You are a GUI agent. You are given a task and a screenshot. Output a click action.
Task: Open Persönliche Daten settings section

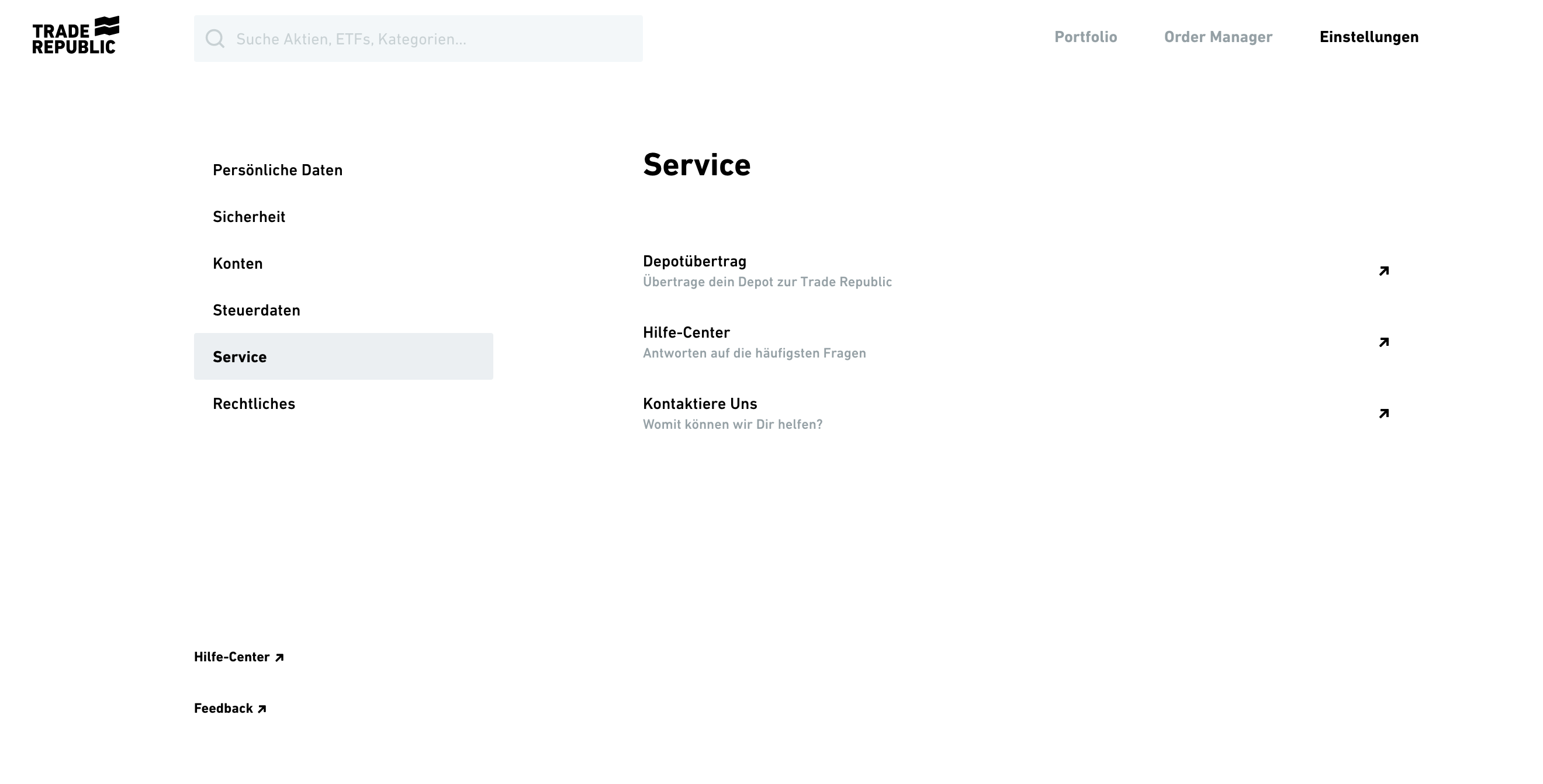click(x=278, y=170)
